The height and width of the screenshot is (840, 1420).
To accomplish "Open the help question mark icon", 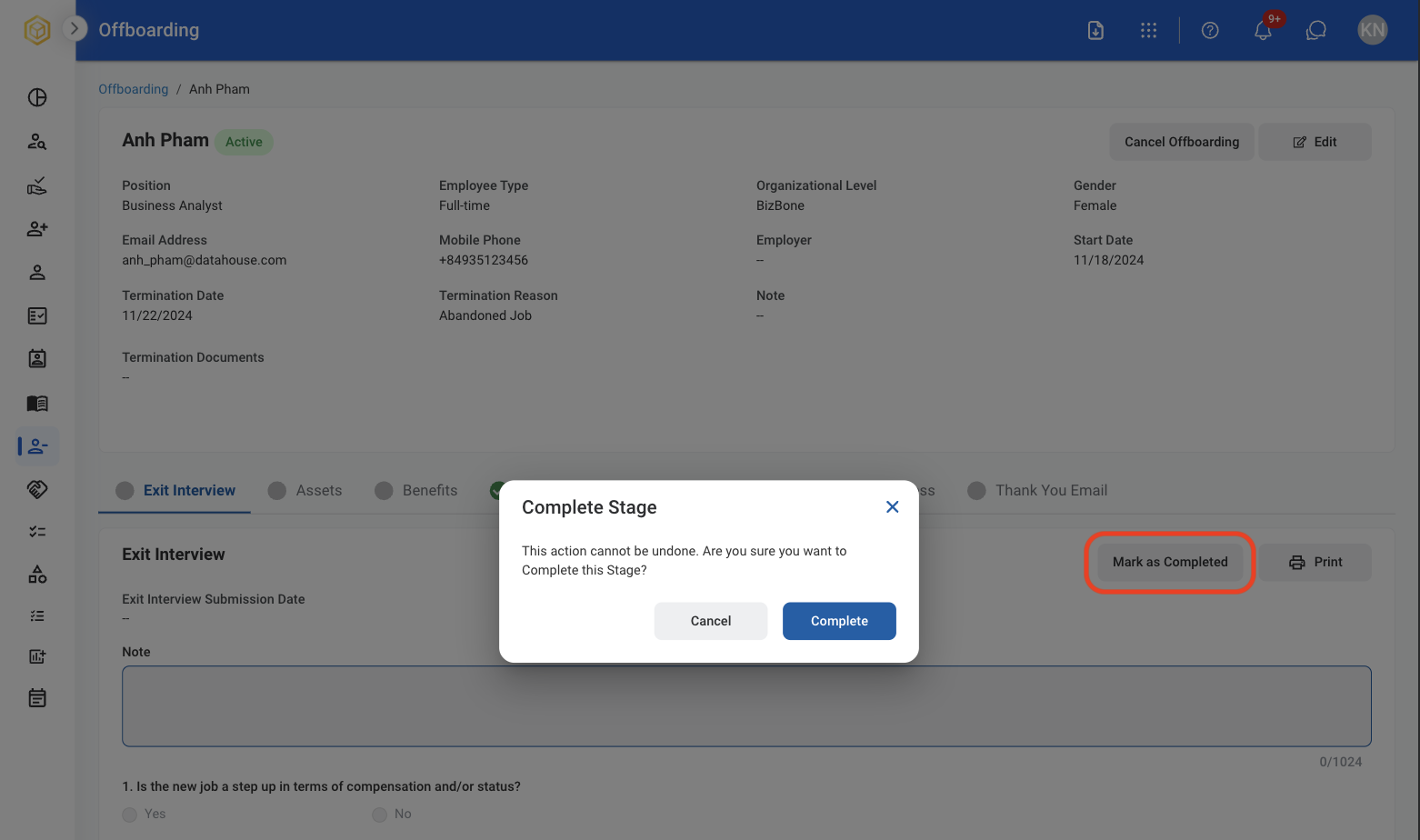I will [x=1210, y=30].
